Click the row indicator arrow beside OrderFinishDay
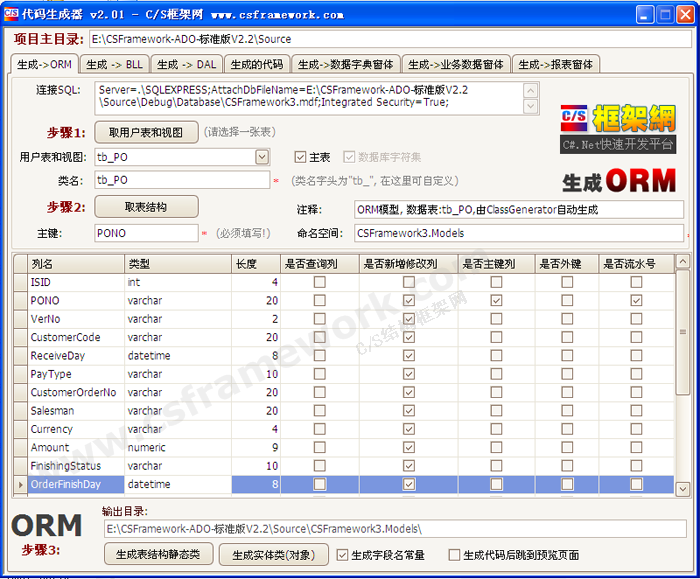 (x=20, y=484)
